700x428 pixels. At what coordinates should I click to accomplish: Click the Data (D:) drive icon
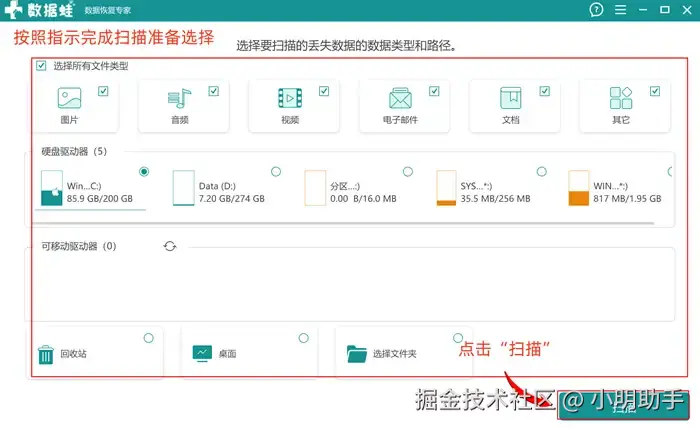coord(183,188)
